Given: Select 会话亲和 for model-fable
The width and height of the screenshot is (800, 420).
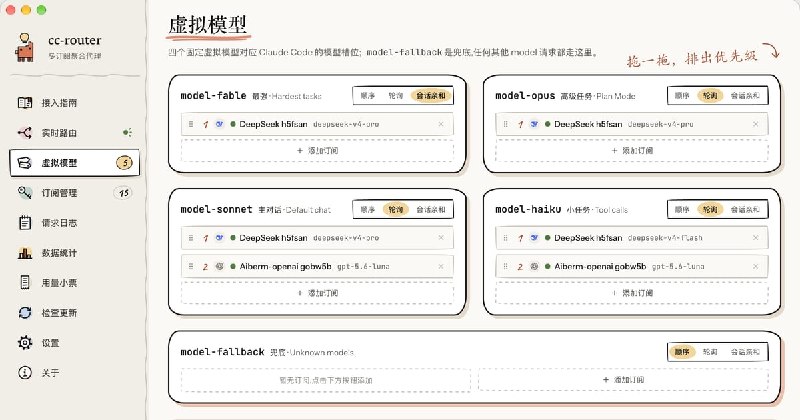Looking at the screenshot, I should point(431,96).
